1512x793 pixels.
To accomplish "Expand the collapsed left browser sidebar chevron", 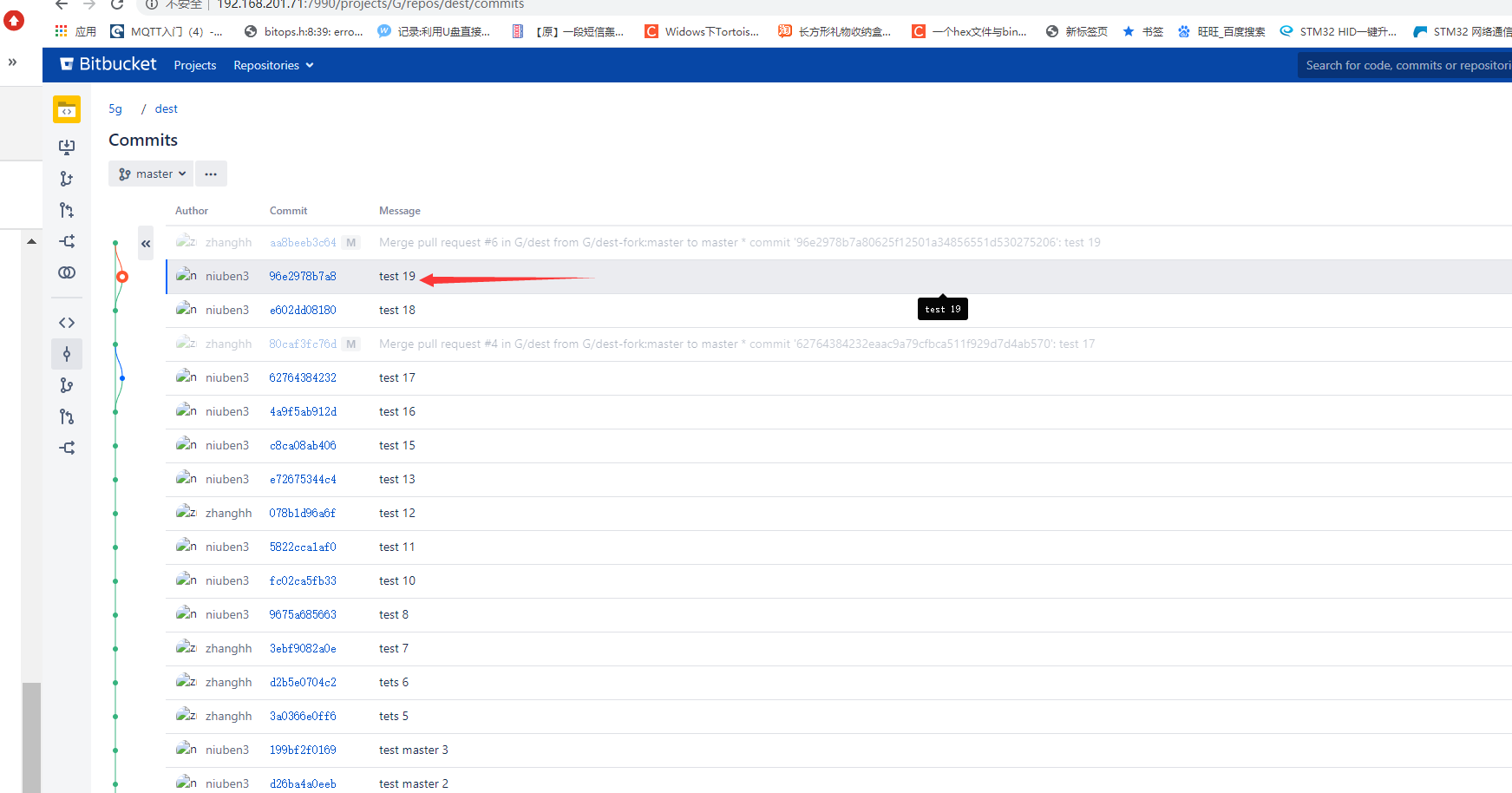I will click(12, 62).
